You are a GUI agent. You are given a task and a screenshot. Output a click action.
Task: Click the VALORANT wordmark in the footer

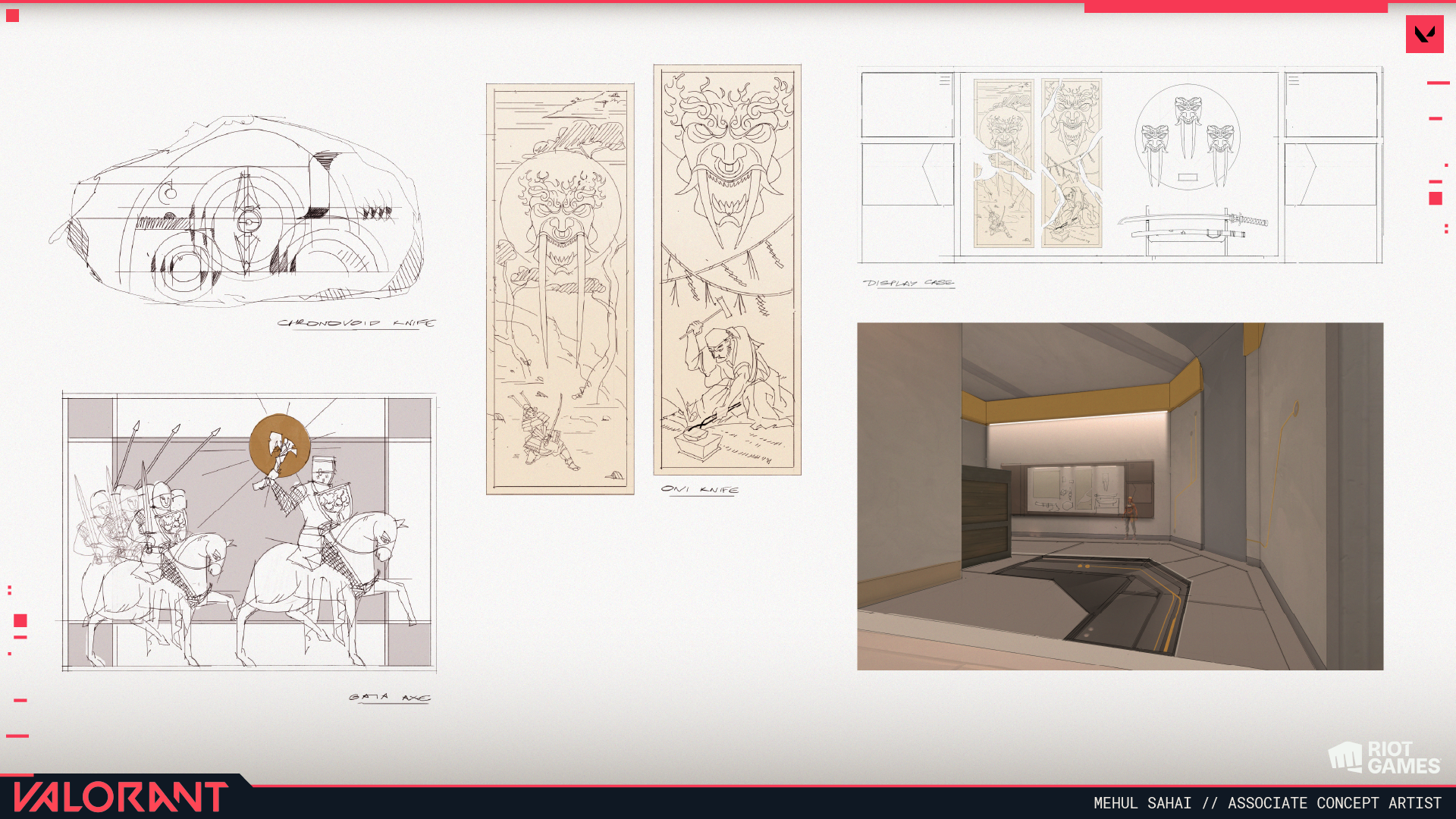(121, 797)
